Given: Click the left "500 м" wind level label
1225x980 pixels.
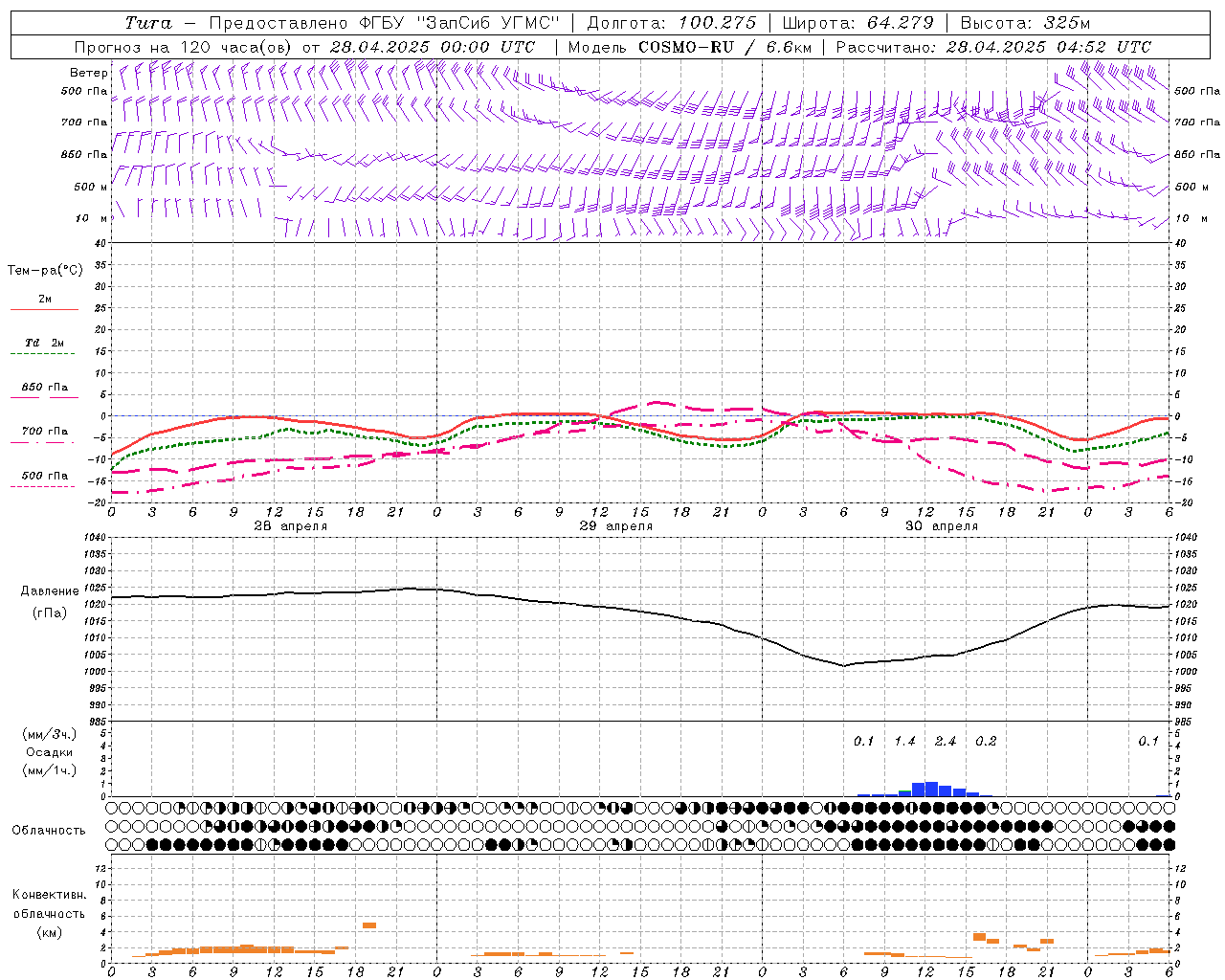Looking at the screenshot, I should point(91,187).
